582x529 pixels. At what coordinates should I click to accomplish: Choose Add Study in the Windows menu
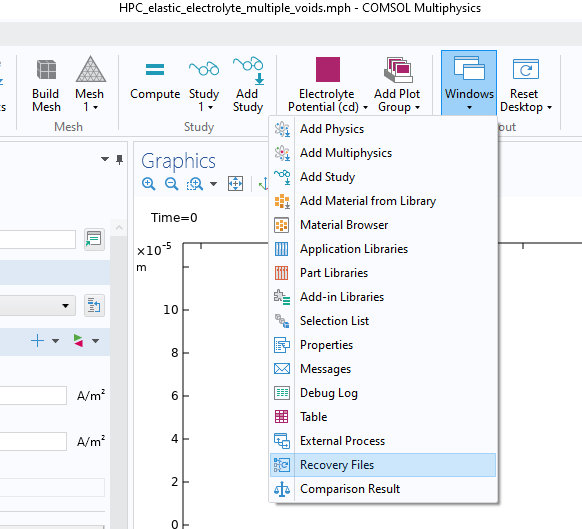coord(383,177)
